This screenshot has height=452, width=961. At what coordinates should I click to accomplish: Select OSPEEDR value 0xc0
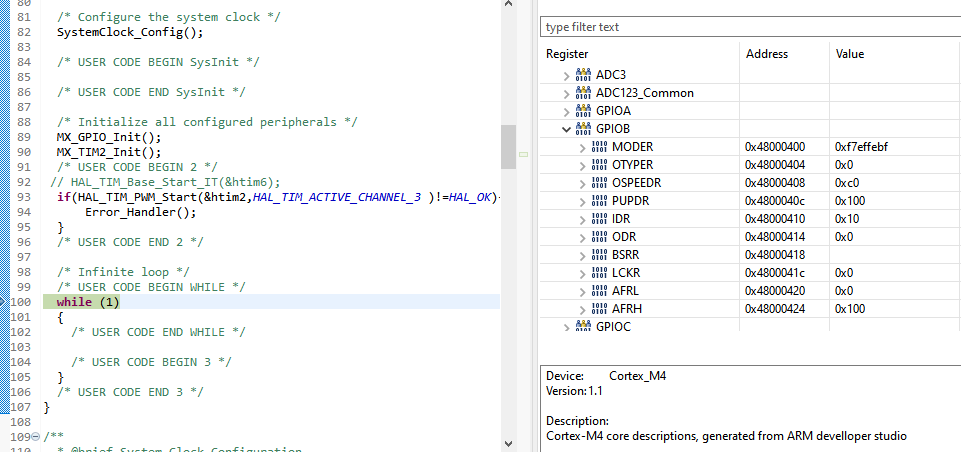click(847, 183)
